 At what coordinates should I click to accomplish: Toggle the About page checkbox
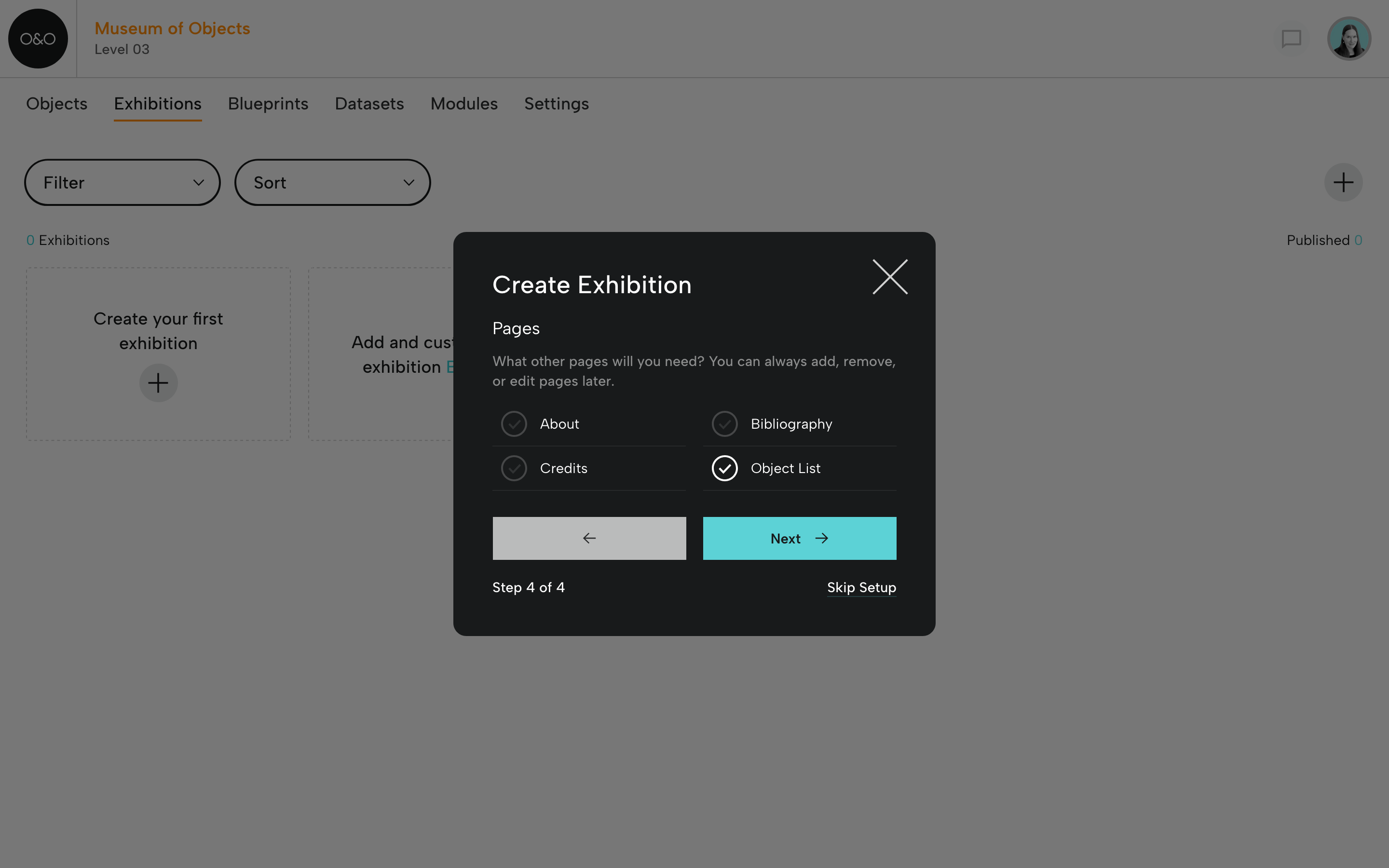(514, 424)
